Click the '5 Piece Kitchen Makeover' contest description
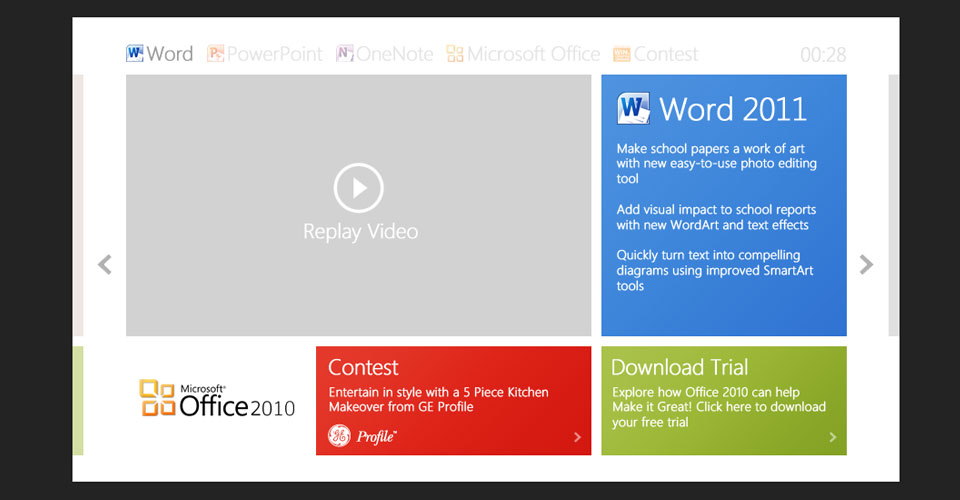This screenshot has width=960, height=500. click(x=438, y=400)
